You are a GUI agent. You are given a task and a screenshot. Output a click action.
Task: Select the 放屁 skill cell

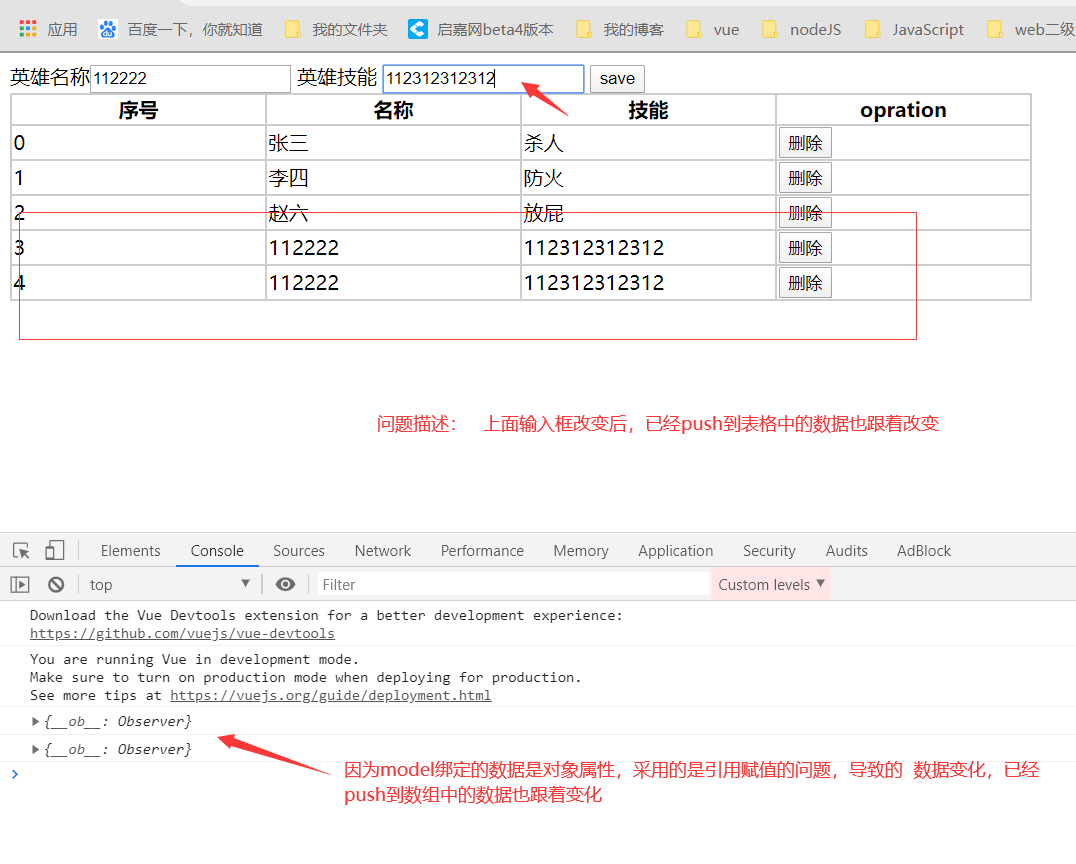(x=648, y=213)
